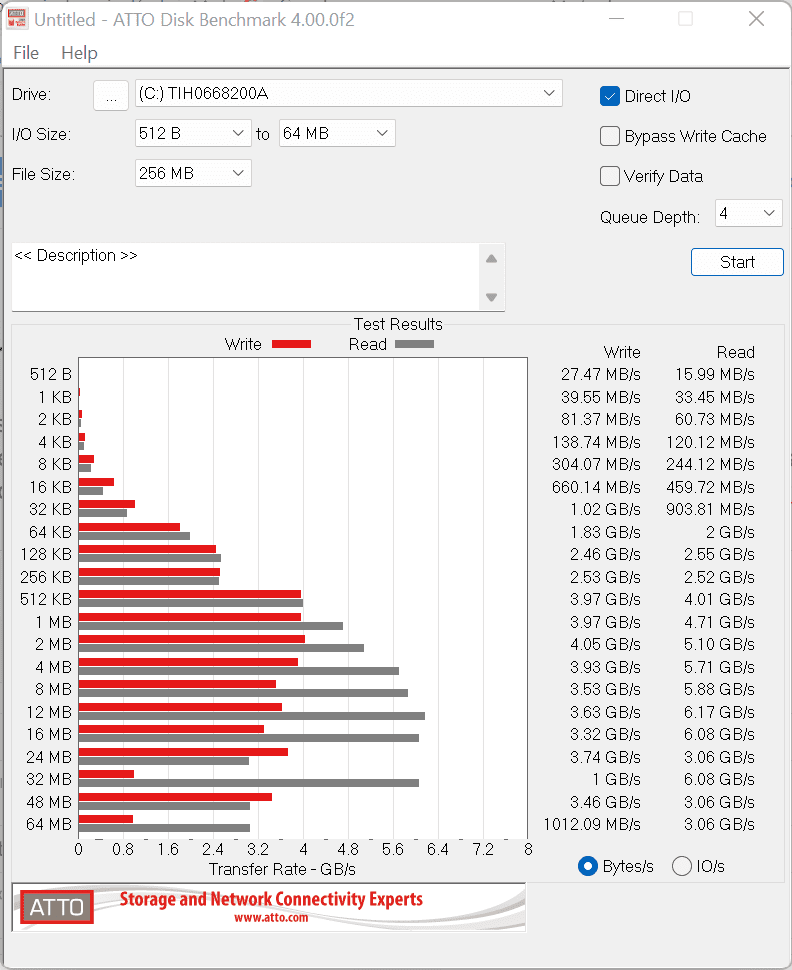Viewport: 792px width, 970px height.
Task: Open the Drive selection dropdown
Action: (x=348, y=93)
